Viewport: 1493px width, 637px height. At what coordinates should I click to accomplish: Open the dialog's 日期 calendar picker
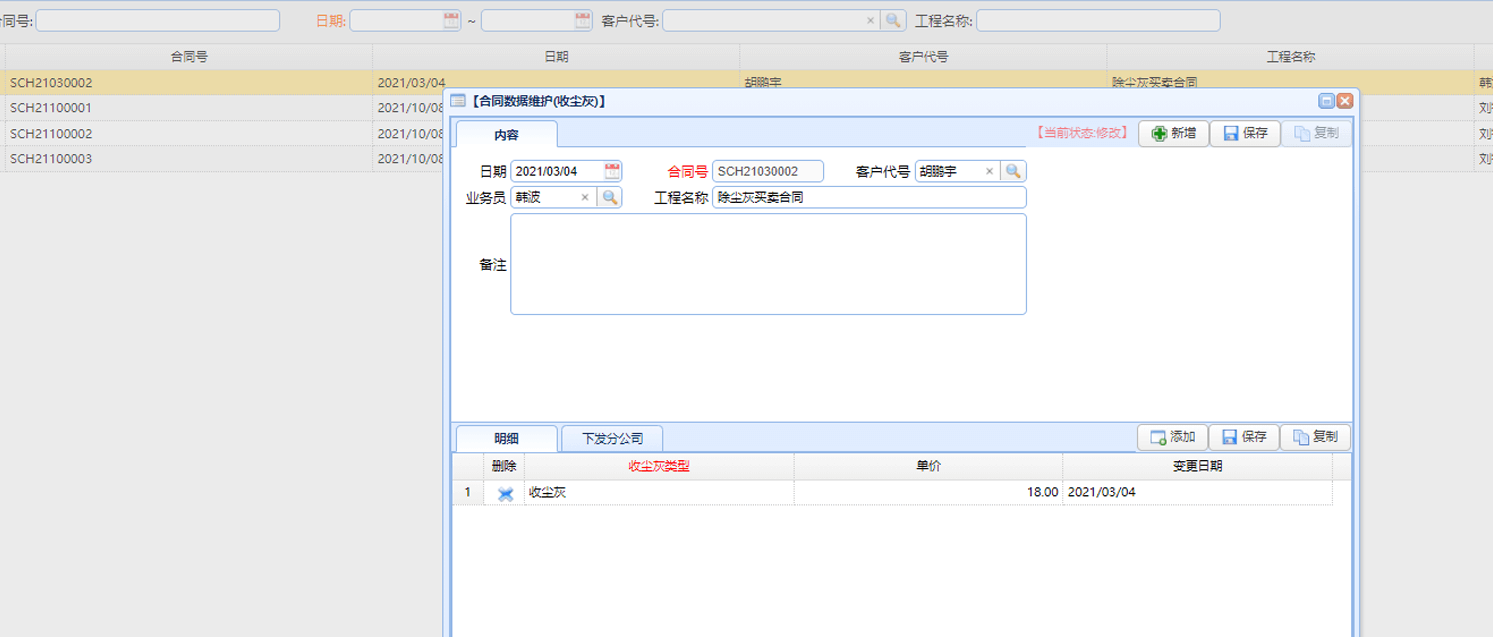(612, 171)
